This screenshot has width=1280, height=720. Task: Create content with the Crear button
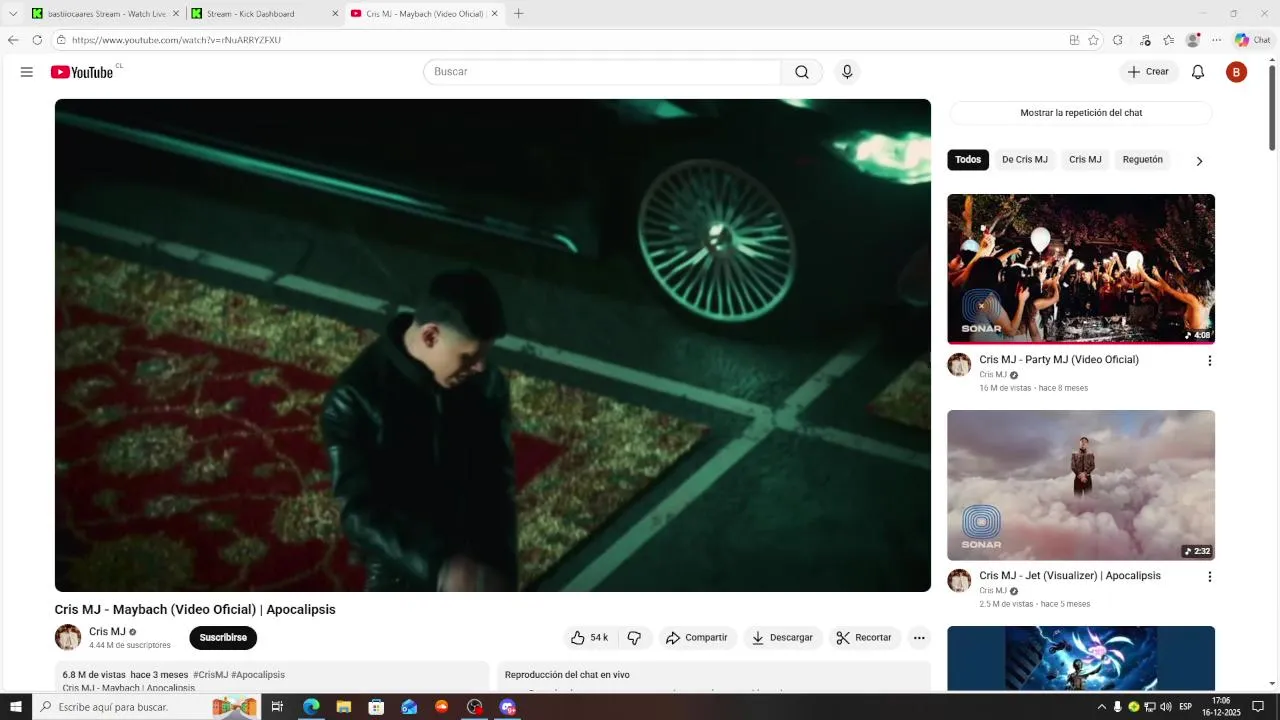1148,72
